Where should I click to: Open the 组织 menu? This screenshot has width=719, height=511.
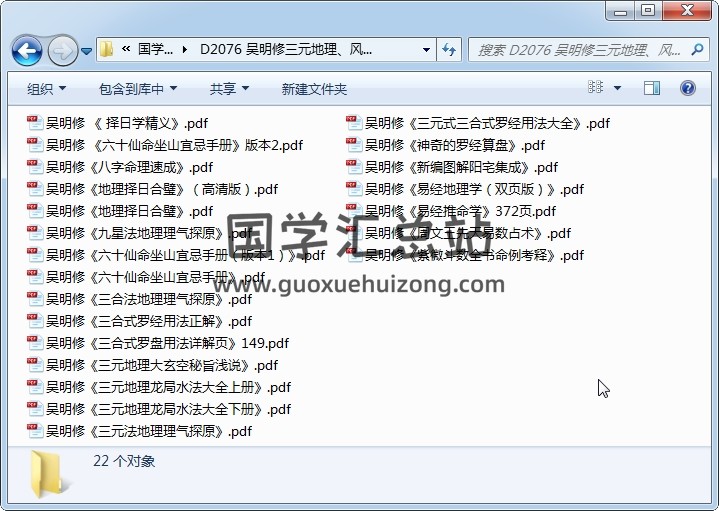[x=46, y=89]
